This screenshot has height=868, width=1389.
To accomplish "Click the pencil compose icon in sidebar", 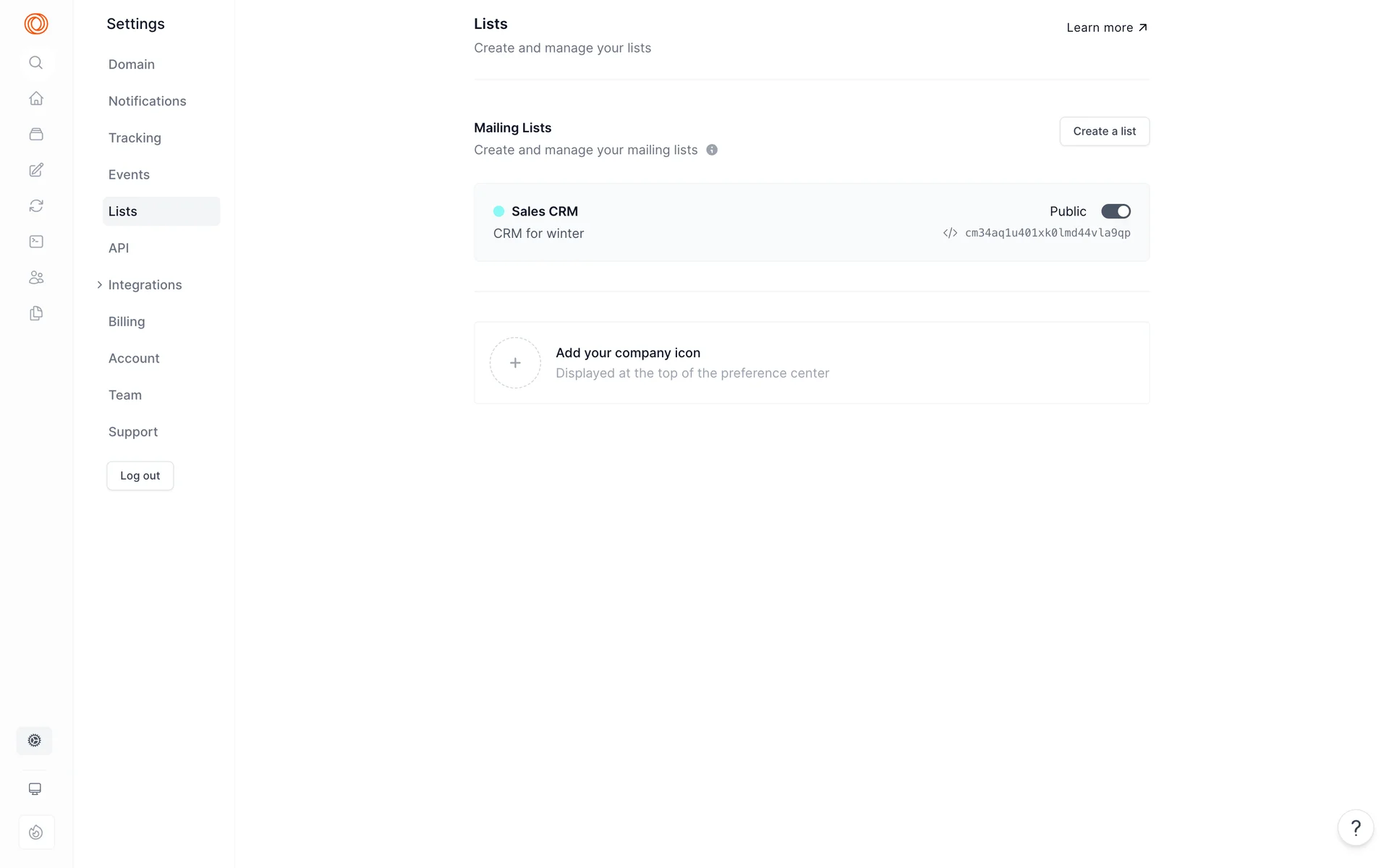I will pos(36,170).
